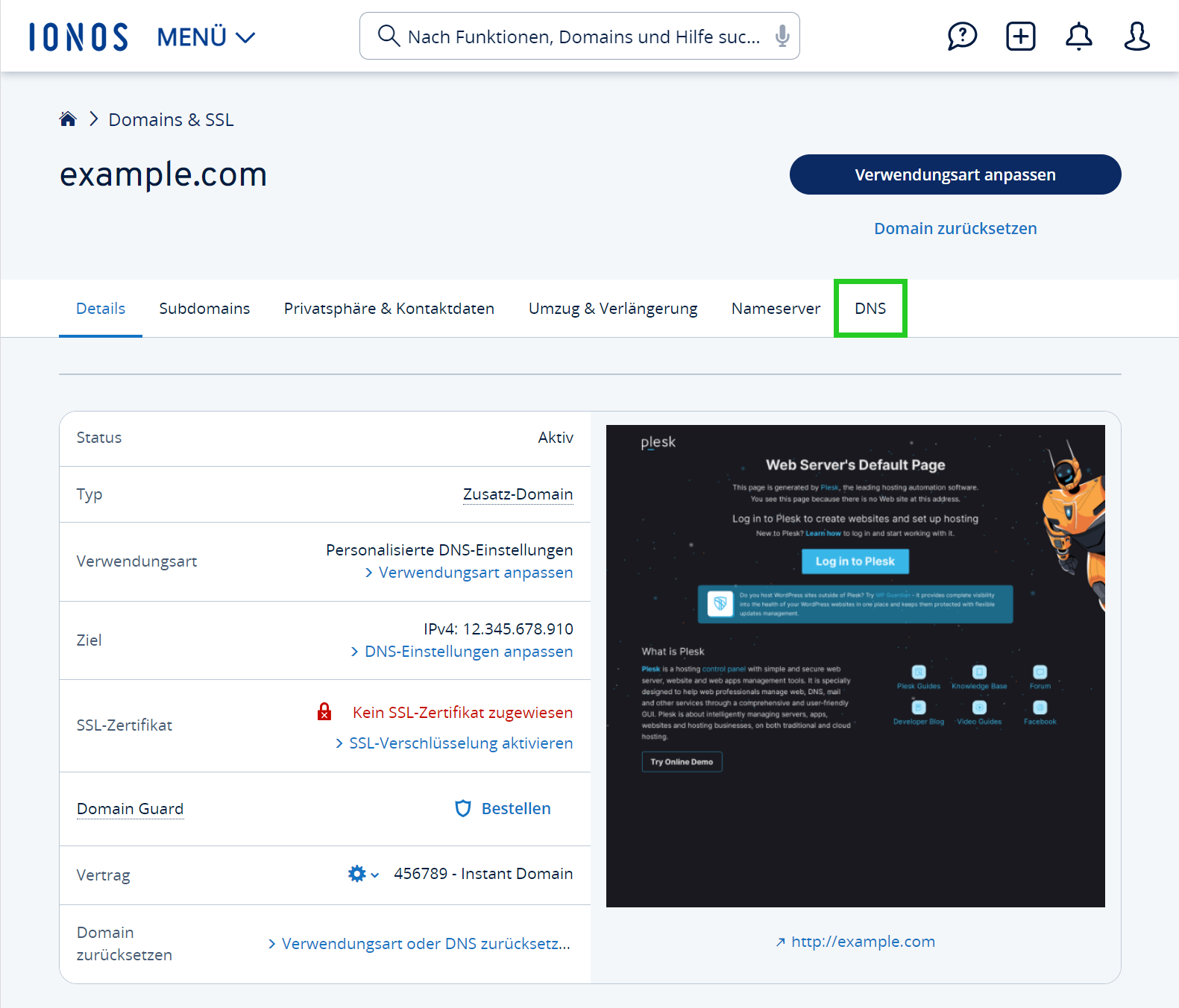Click IPv4: 12.345.678.910 value
The image size is (1179, 1008).
(498, 629)
